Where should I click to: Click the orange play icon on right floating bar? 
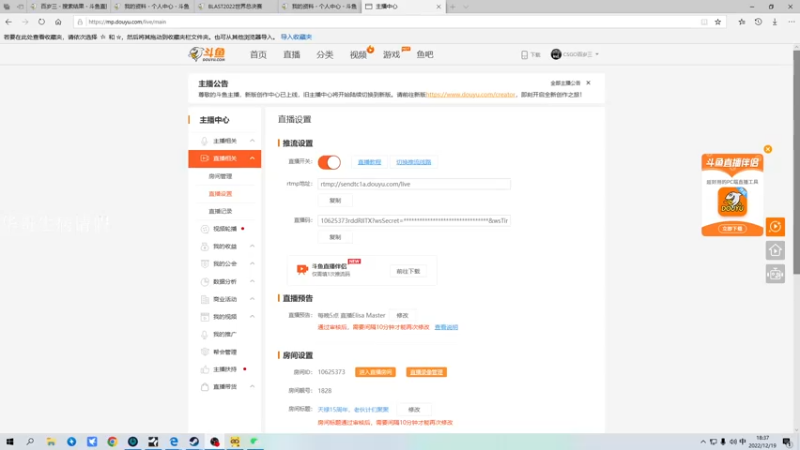click(775, 227)
